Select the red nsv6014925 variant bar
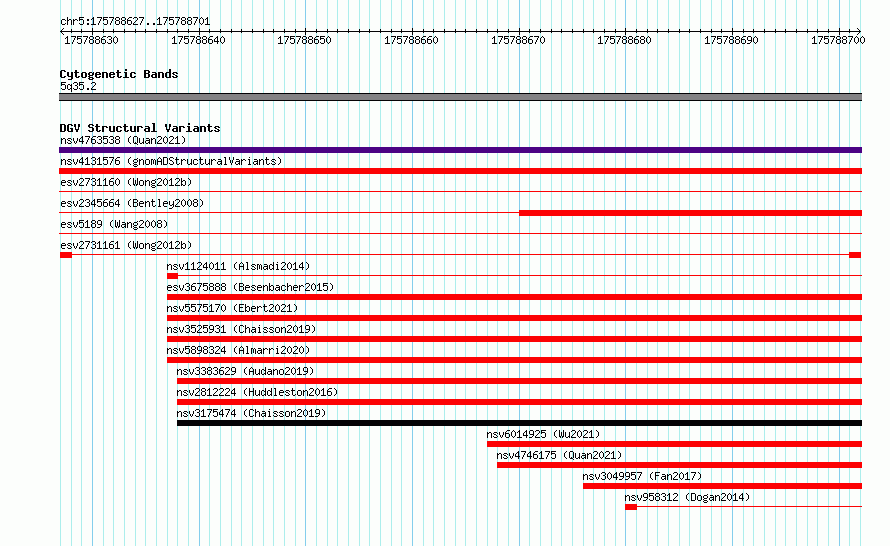This screenshot has height=546, width=890. coord(674,444)
